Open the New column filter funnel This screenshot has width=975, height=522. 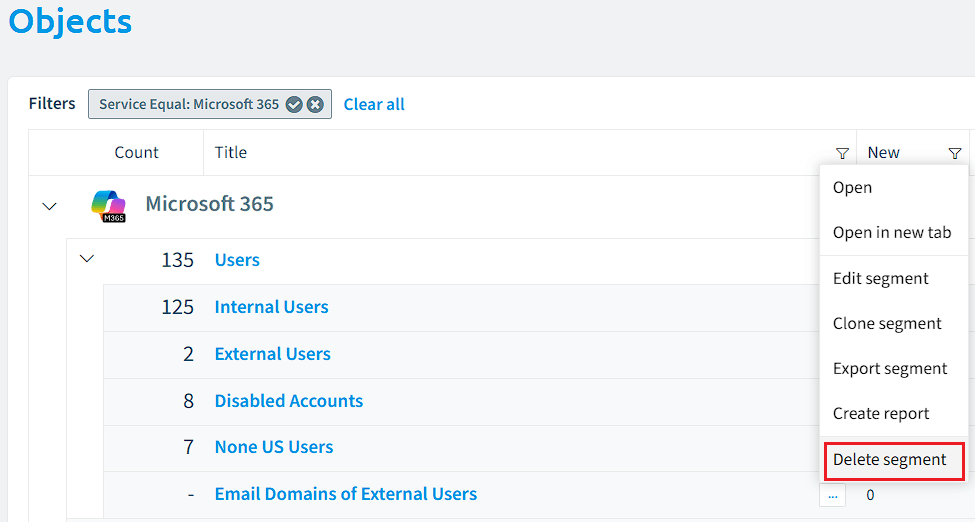point(955,153)
